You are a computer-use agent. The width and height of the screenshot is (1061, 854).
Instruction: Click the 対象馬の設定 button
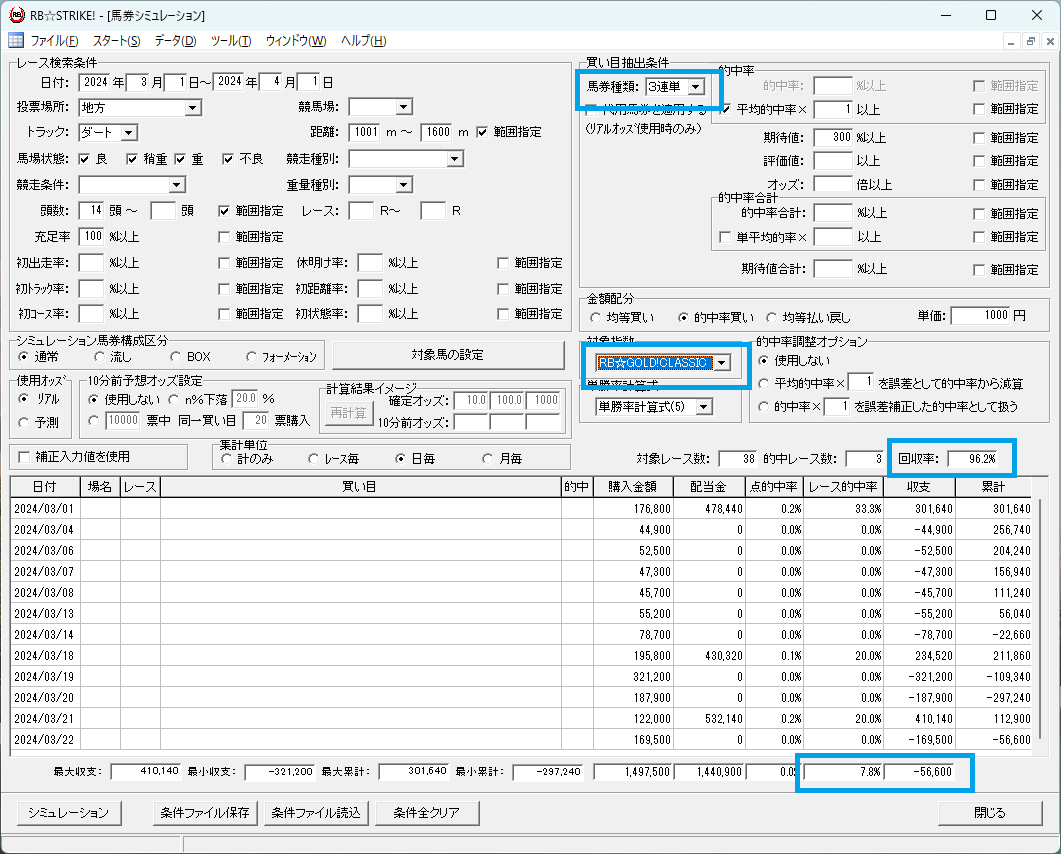[448, 355]
